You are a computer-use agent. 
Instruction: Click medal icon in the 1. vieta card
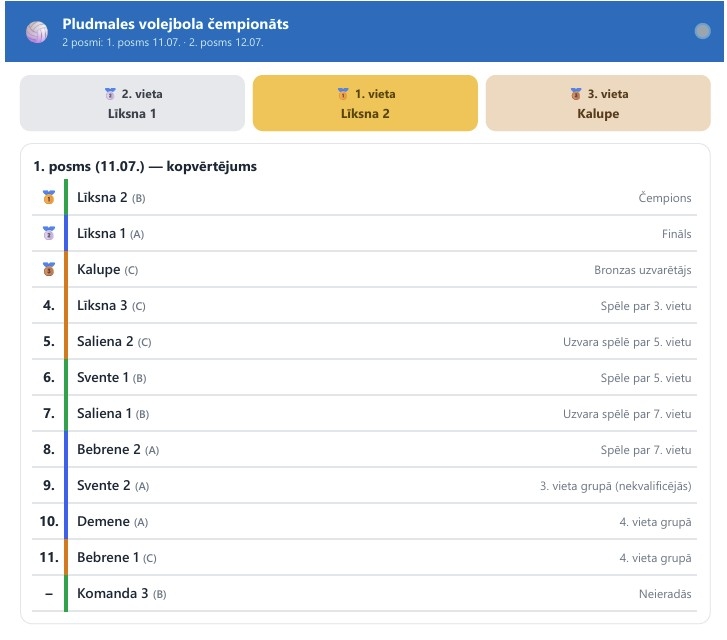tap(343, 94)
